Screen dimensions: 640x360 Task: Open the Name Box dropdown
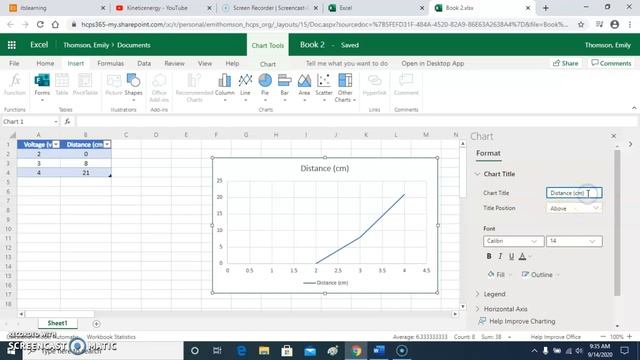tap(56, 122)
